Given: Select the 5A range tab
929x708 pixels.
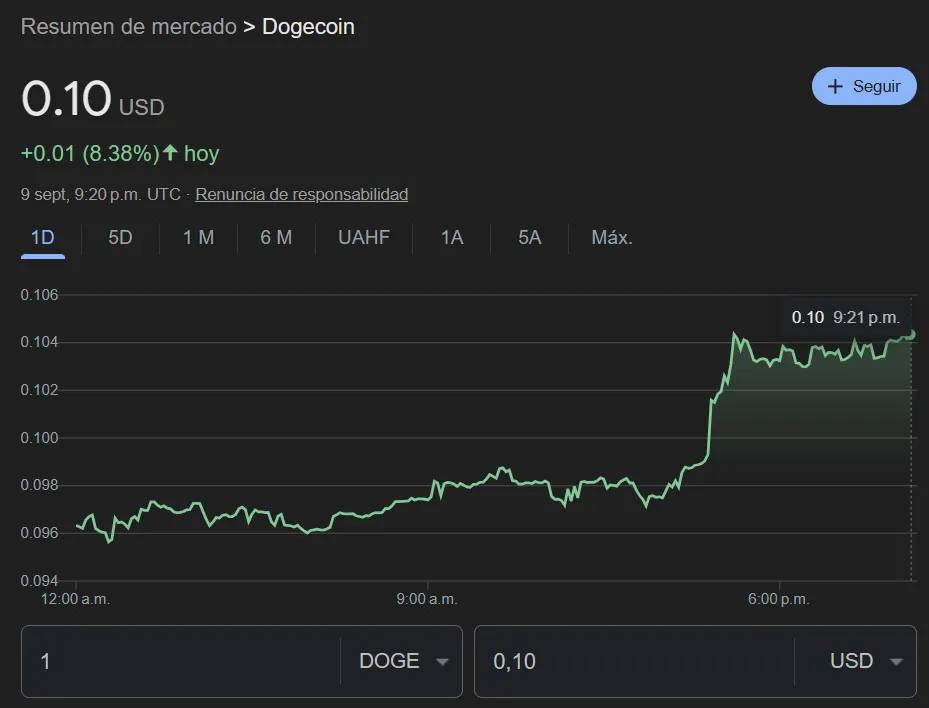Looking at the screenshot, I should (530, 238).
